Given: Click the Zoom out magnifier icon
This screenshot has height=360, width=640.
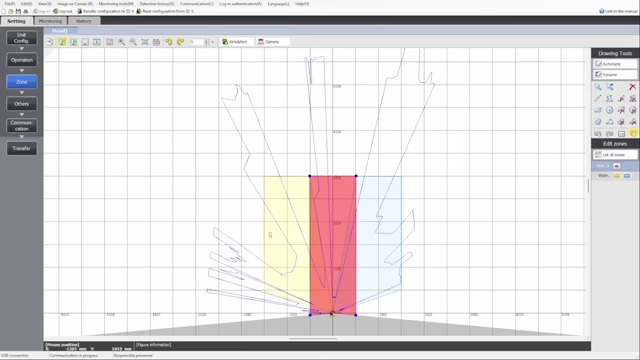Looking at the screenshot, I should coord(133,42).
